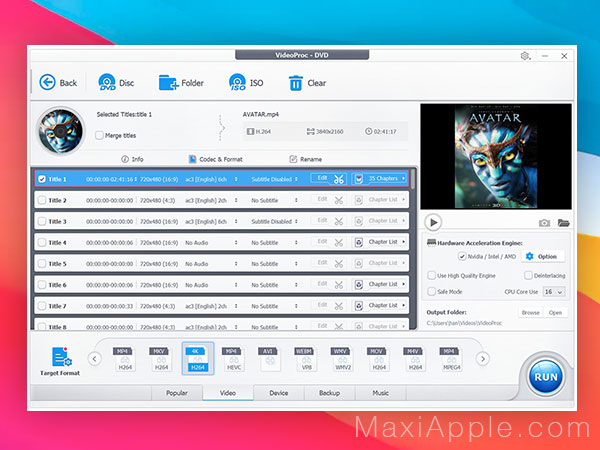Select the 4K H264 format
This screenshot has height=450, width=600.
click(197, 359)
